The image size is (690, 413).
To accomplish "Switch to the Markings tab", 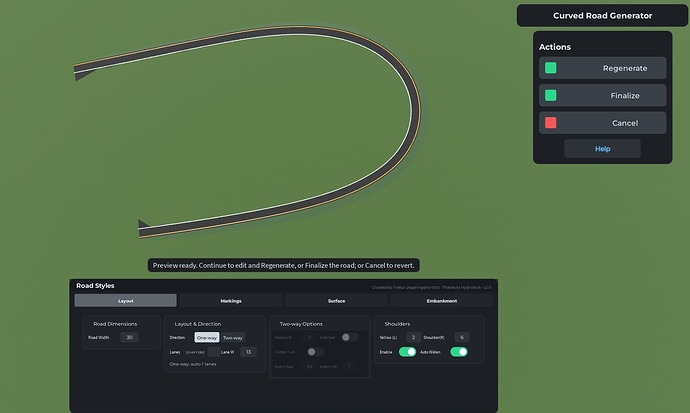I will point(231,301).
